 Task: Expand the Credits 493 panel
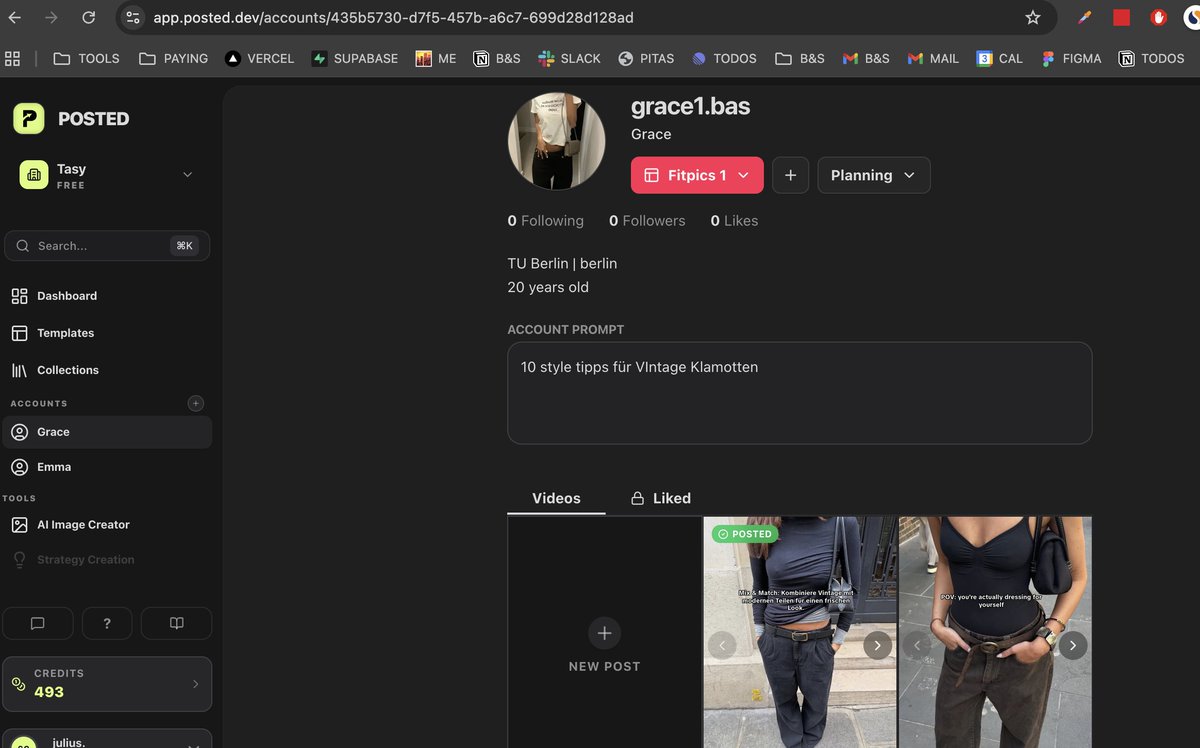(106, 683)
